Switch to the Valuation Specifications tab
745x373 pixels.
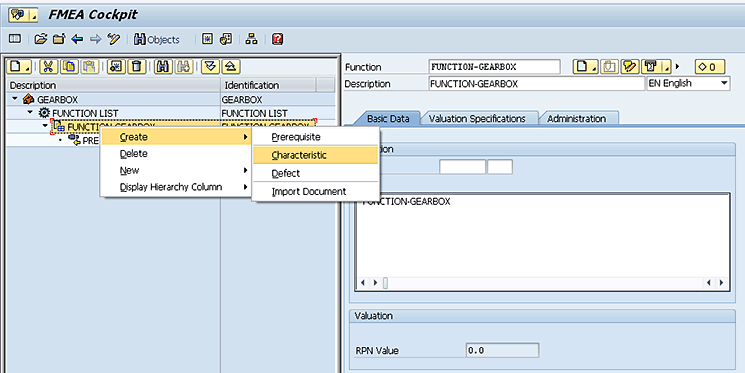[x=477, y=119]
